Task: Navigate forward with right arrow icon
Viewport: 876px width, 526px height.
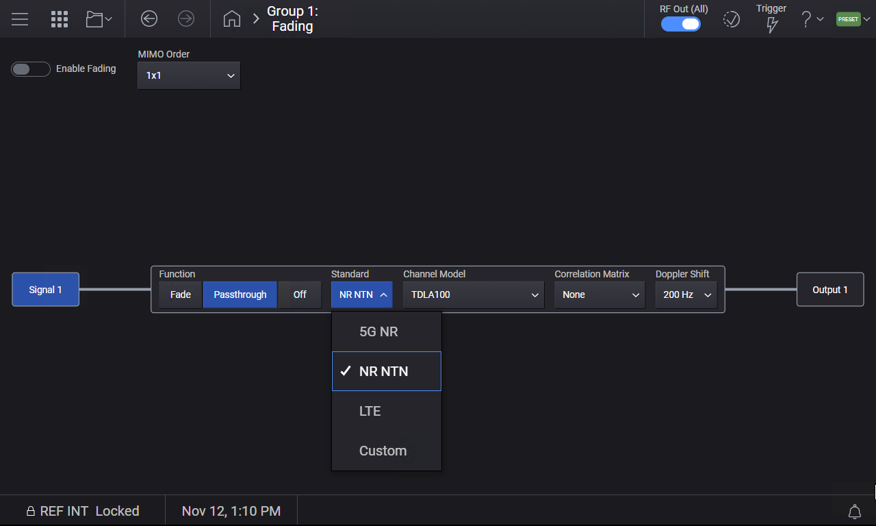Action: tap(186, 19)
